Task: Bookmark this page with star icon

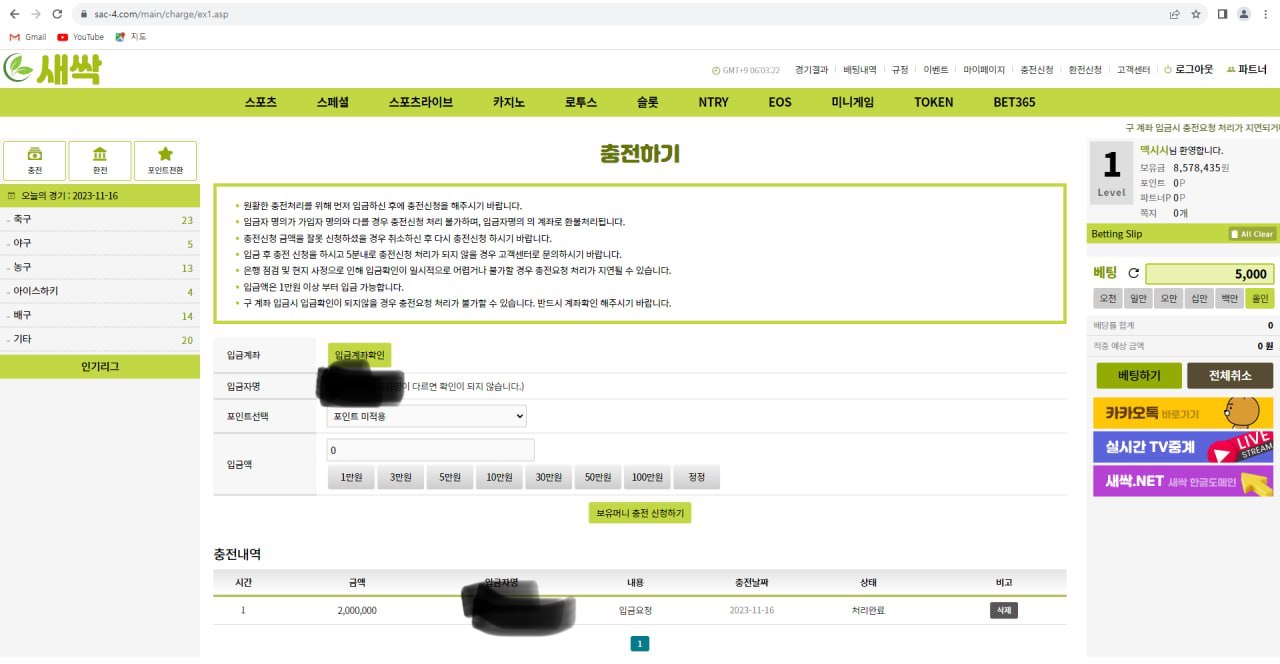Action: (x=1196, y=14)
